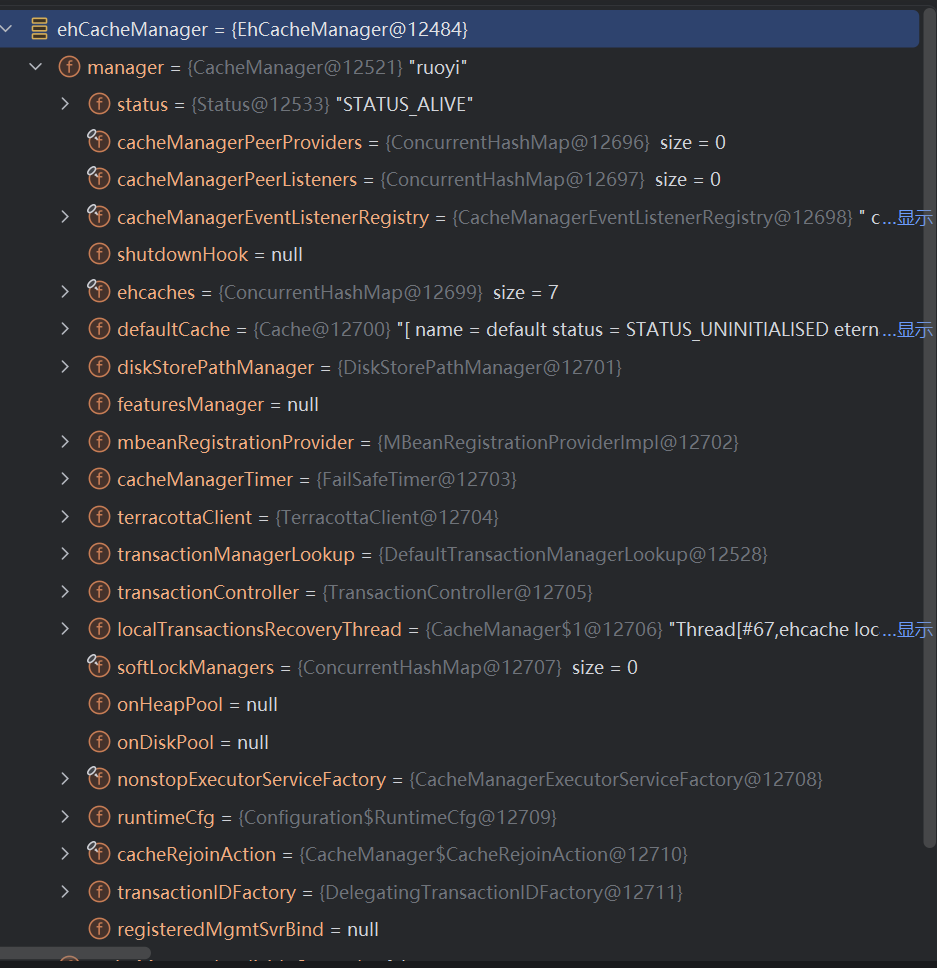
Task: Expand the ehcaches map
Action: tap(65, 291)
